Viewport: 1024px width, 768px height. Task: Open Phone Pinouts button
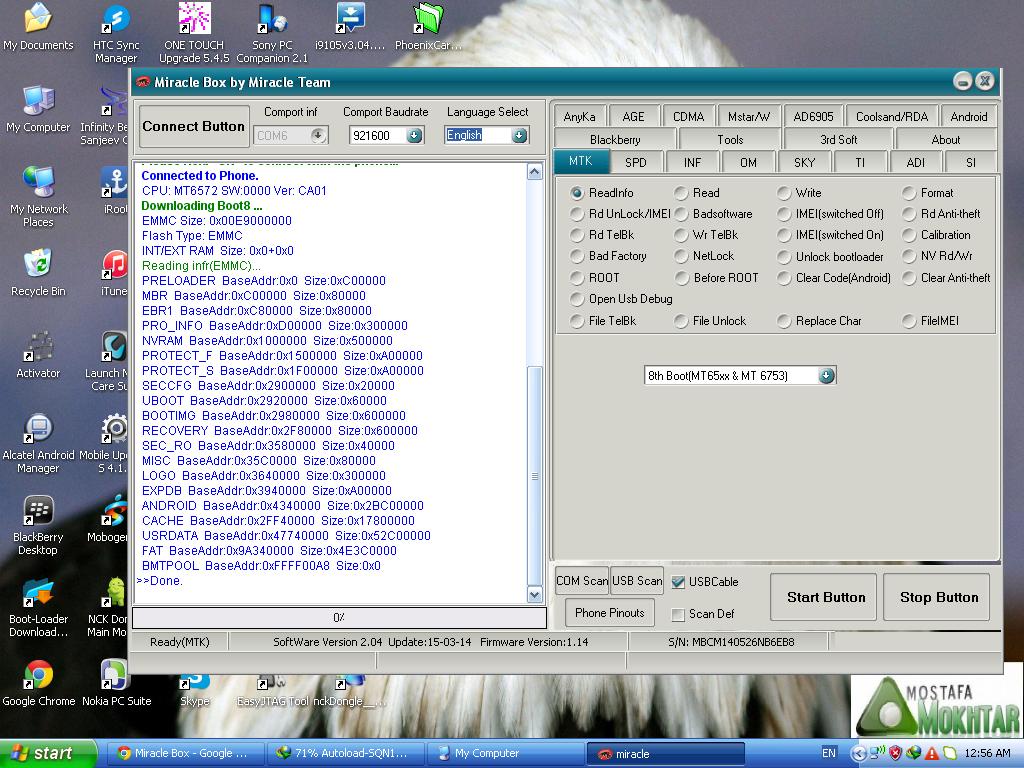[609, 613]
